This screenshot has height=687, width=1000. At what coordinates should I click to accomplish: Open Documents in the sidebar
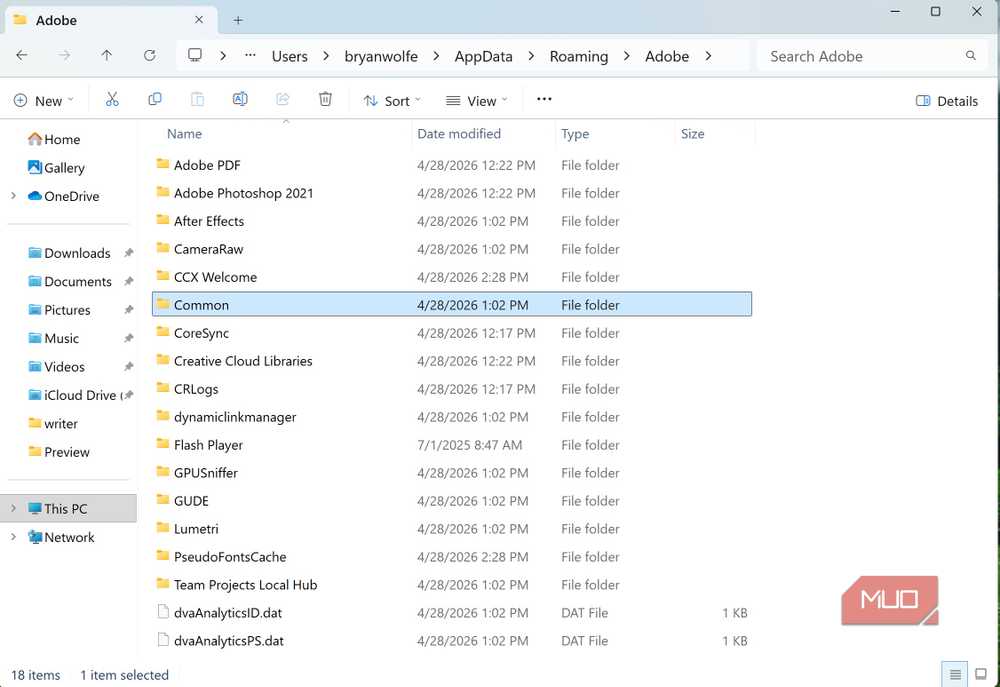tap(78, 281)
